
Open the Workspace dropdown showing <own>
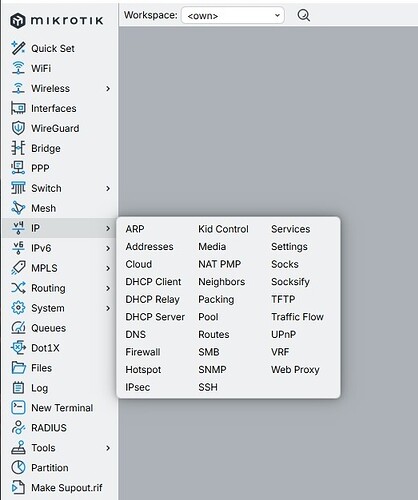point(233,15)
